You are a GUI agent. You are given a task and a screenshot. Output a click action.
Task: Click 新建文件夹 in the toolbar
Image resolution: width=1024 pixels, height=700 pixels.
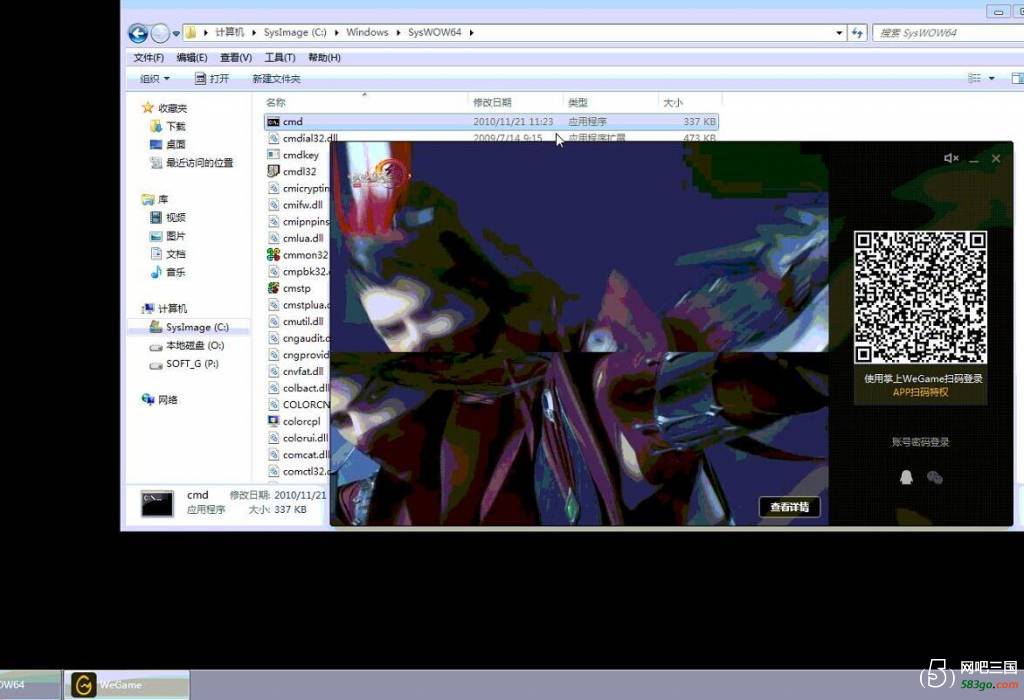[276, 78]
